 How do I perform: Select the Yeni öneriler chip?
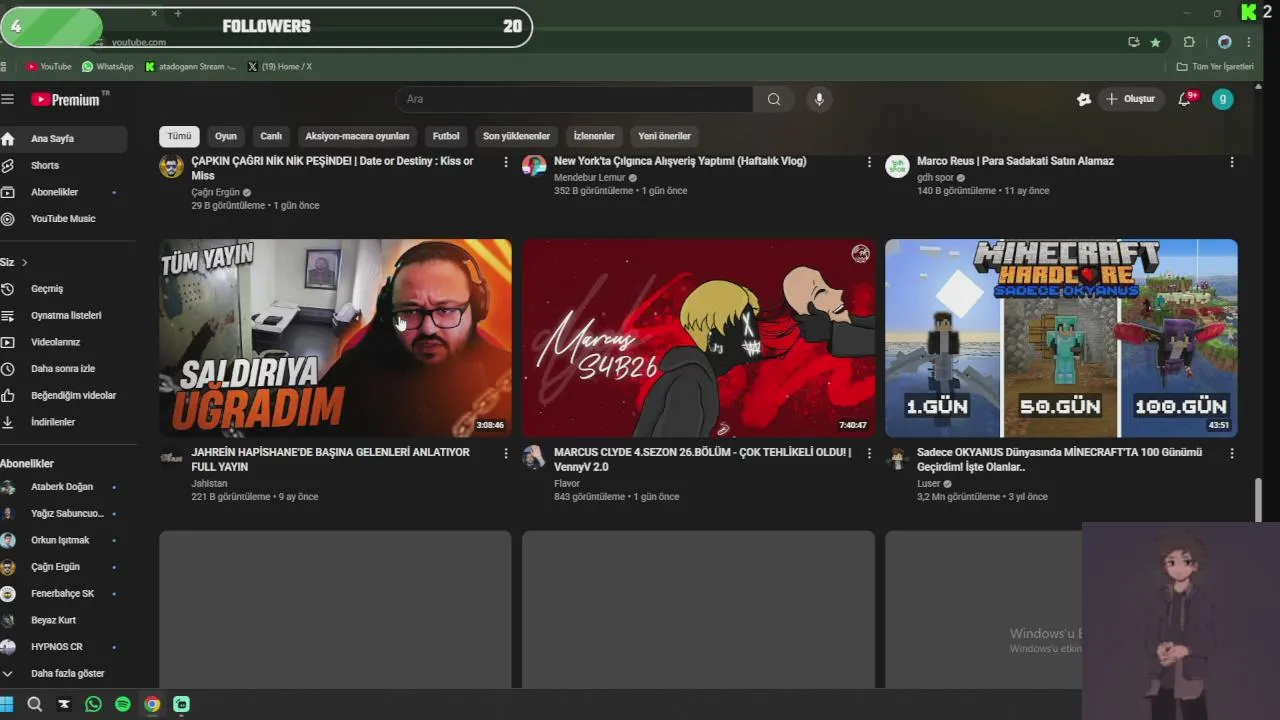point(665,136)
